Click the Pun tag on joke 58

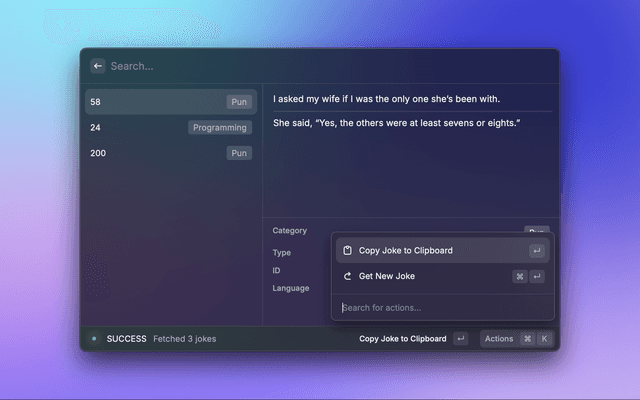[239, 102]
